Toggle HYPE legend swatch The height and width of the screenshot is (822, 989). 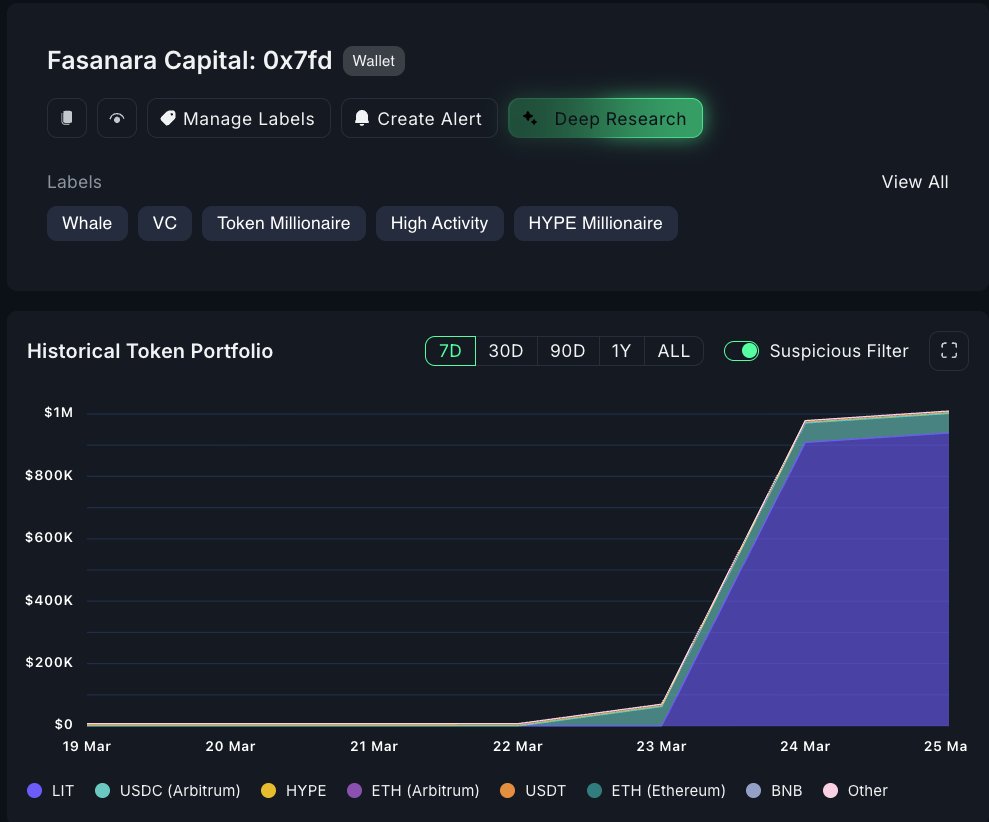tap(268, 790)
